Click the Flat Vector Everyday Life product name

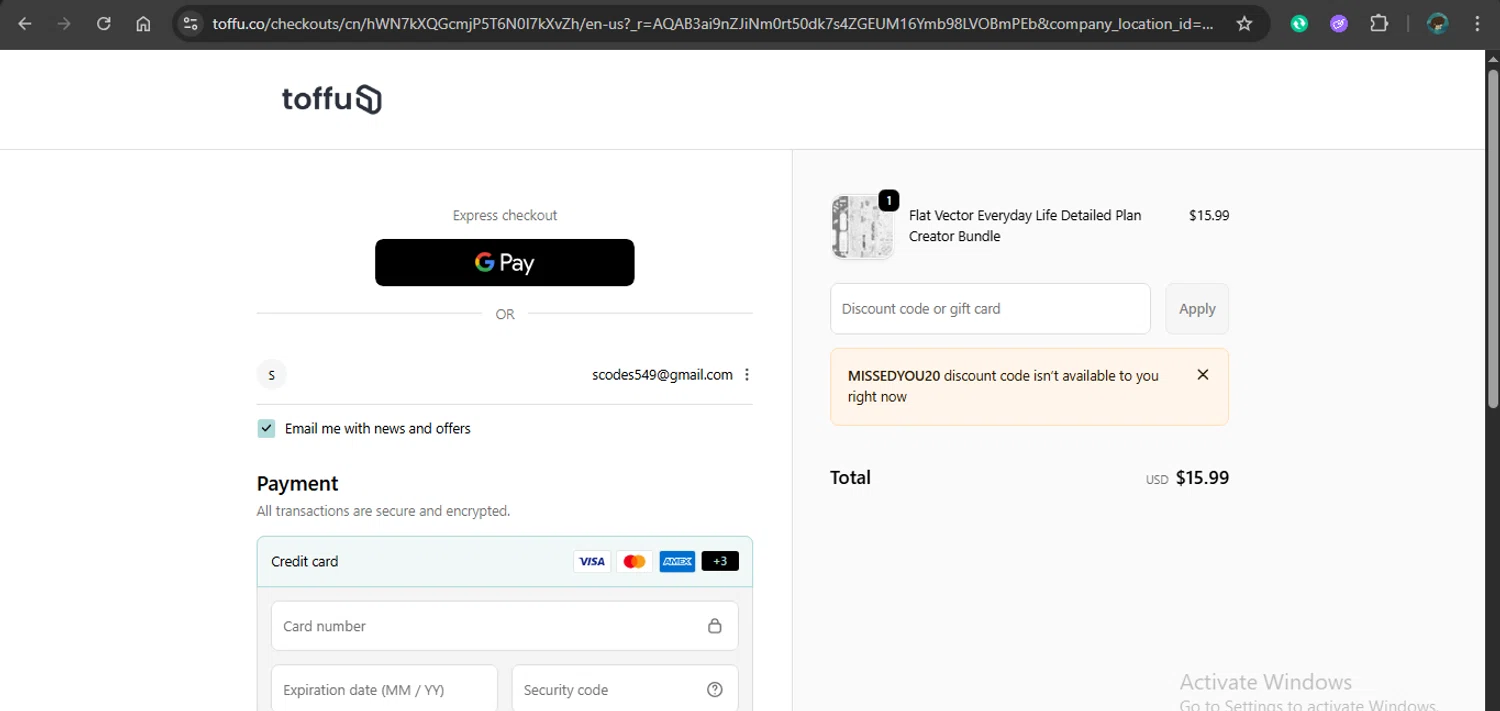(1025, 226)
